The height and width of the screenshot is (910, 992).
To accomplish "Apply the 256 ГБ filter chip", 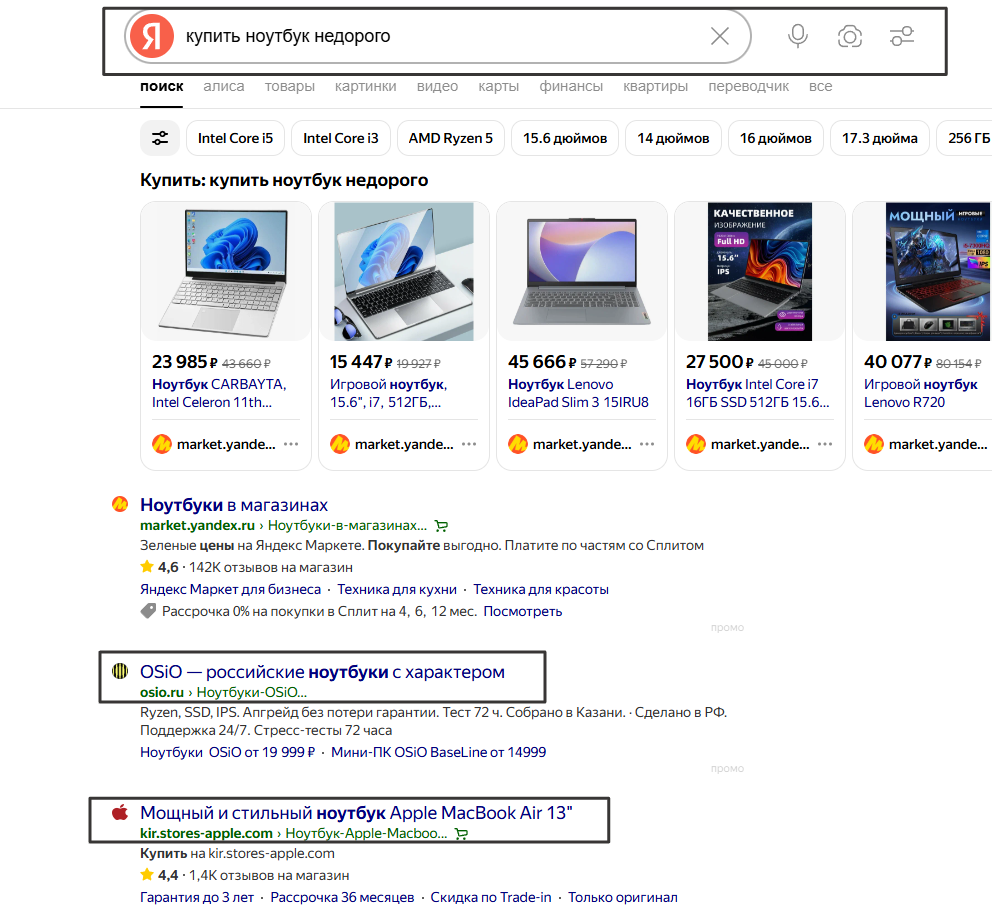I will (965, 138).
